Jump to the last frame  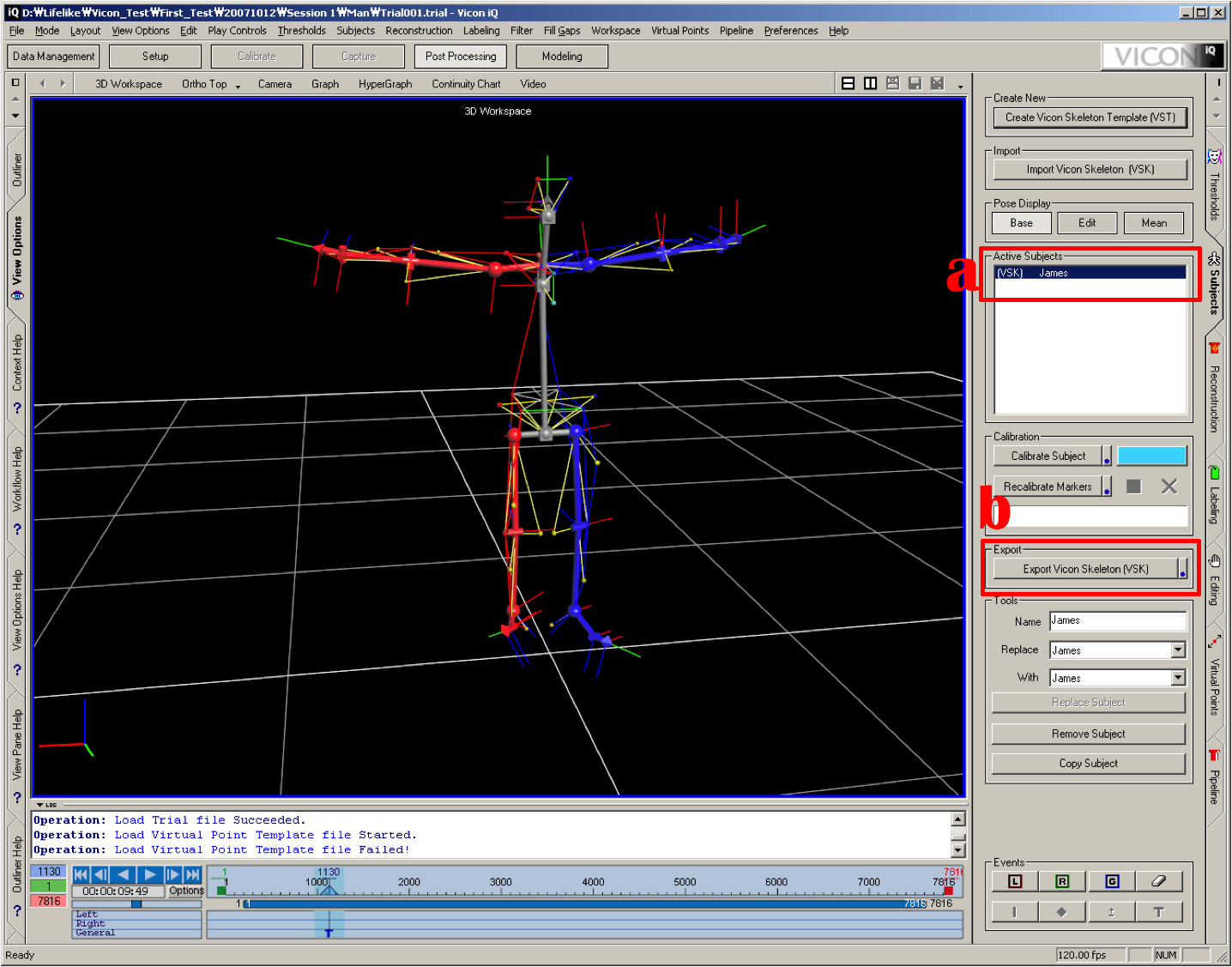click(193, 874)
